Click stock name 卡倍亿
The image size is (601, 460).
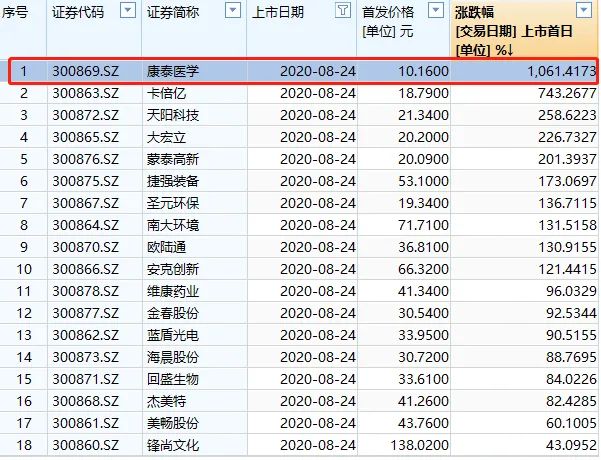click(x=166, y=93)
